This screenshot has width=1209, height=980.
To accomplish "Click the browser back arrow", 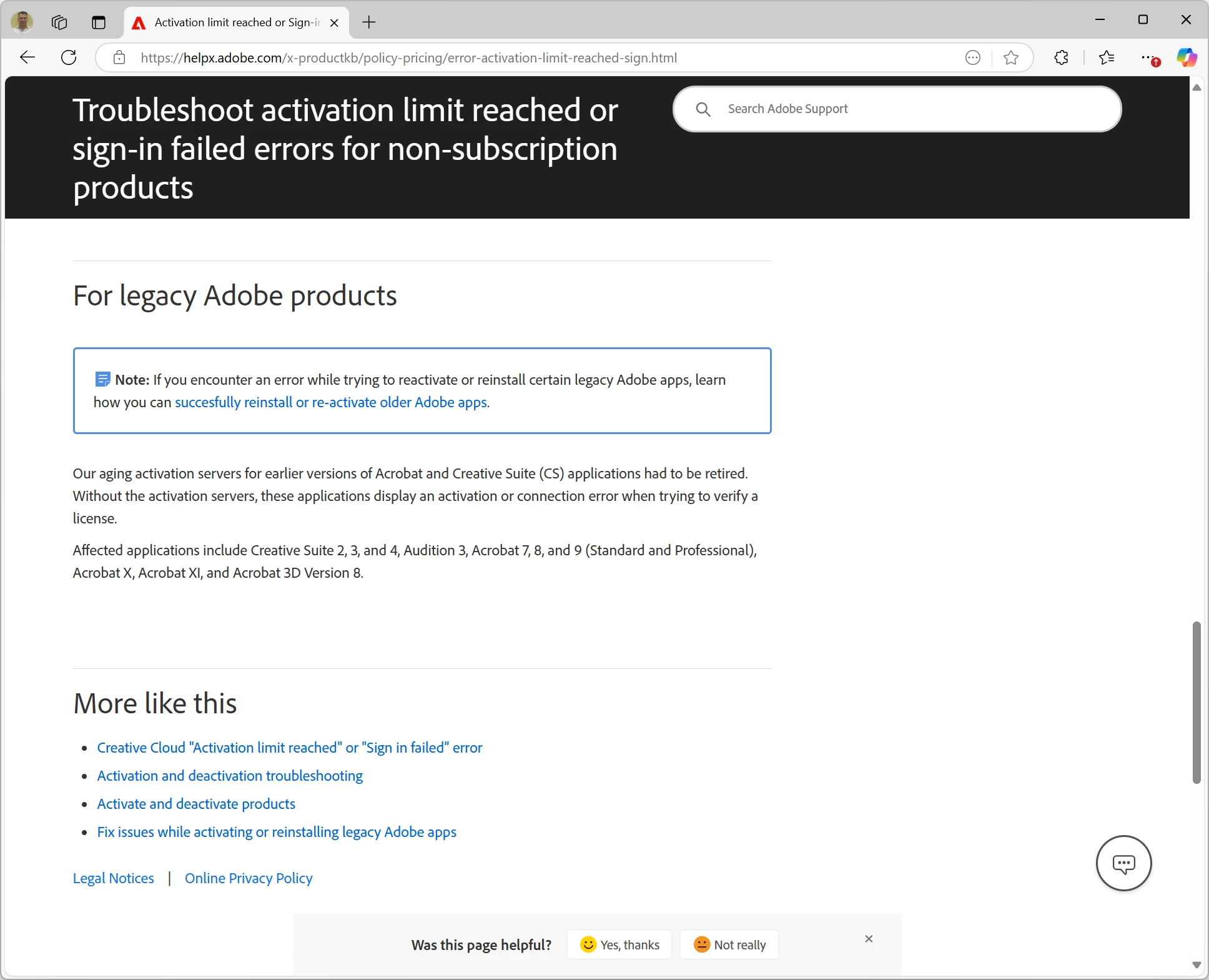I will point(27,57).
